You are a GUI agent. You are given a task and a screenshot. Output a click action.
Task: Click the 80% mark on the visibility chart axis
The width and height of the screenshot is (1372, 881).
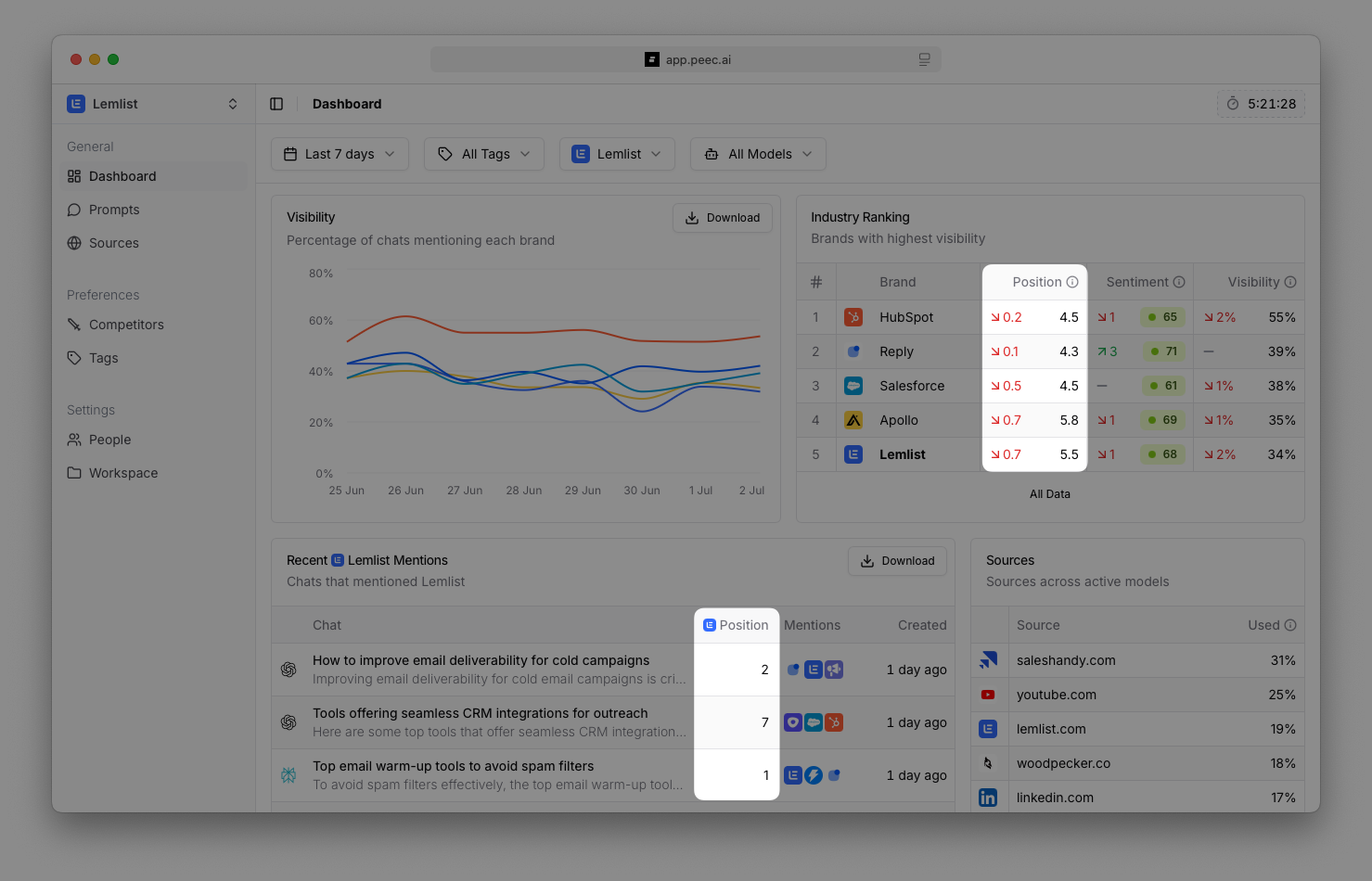coord(321,273)
